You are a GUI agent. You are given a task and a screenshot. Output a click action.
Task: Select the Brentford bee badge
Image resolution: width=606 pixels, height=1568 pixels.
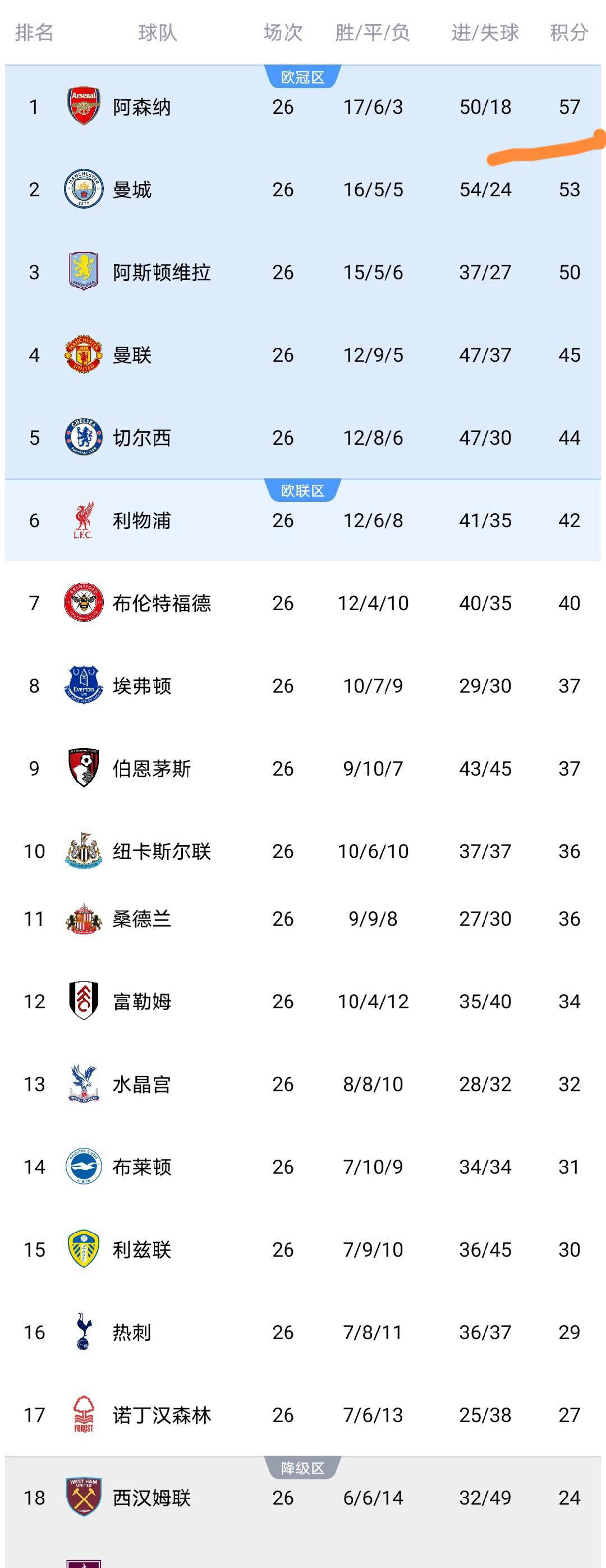84,603
